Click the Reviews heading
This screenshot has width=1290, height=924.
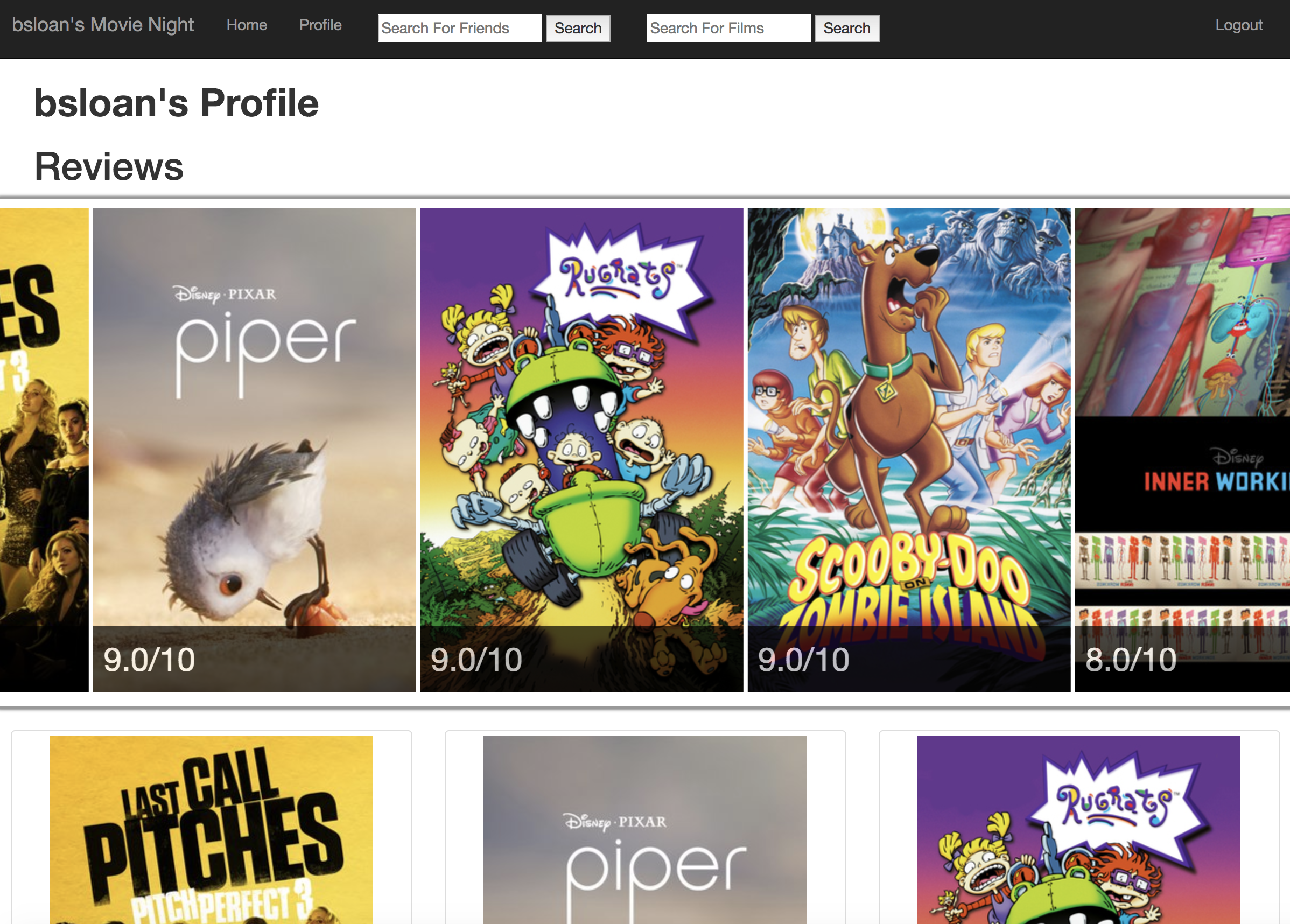[109, 166]
